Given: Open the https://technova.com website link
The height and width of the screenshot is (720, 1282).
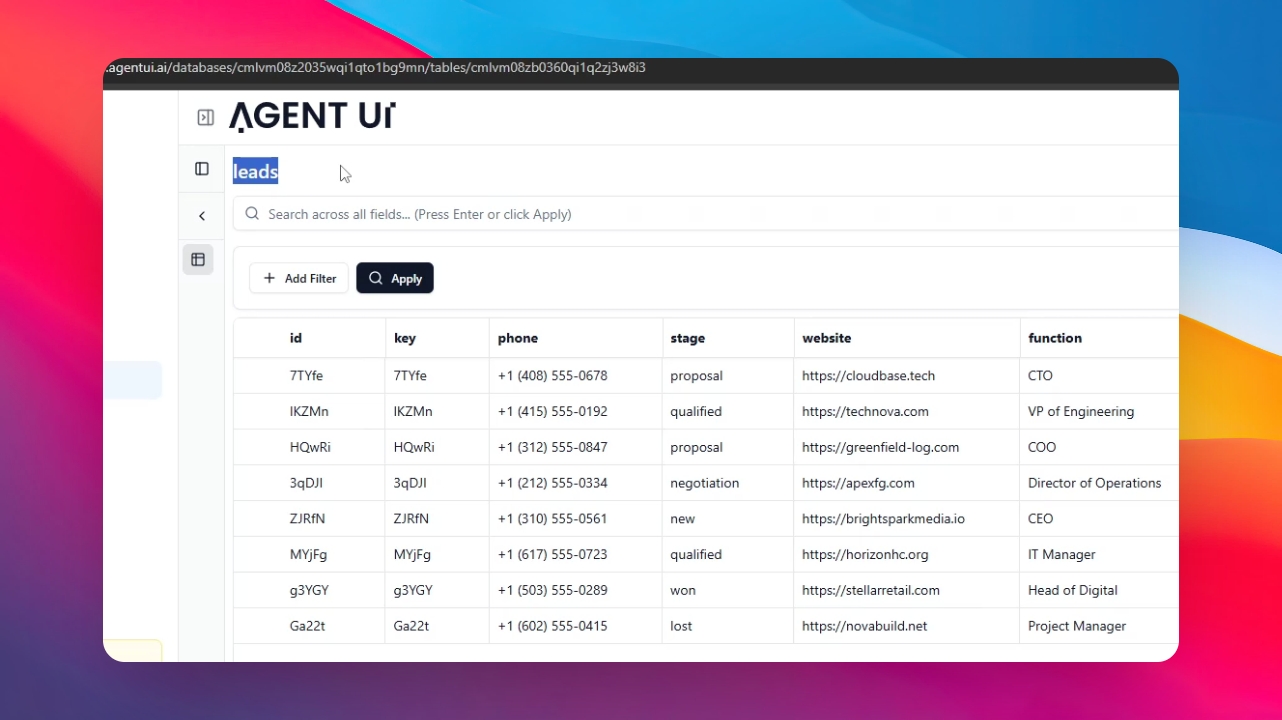Looking at the screenshot, I should pyautogui.click(x=866, y=412).
